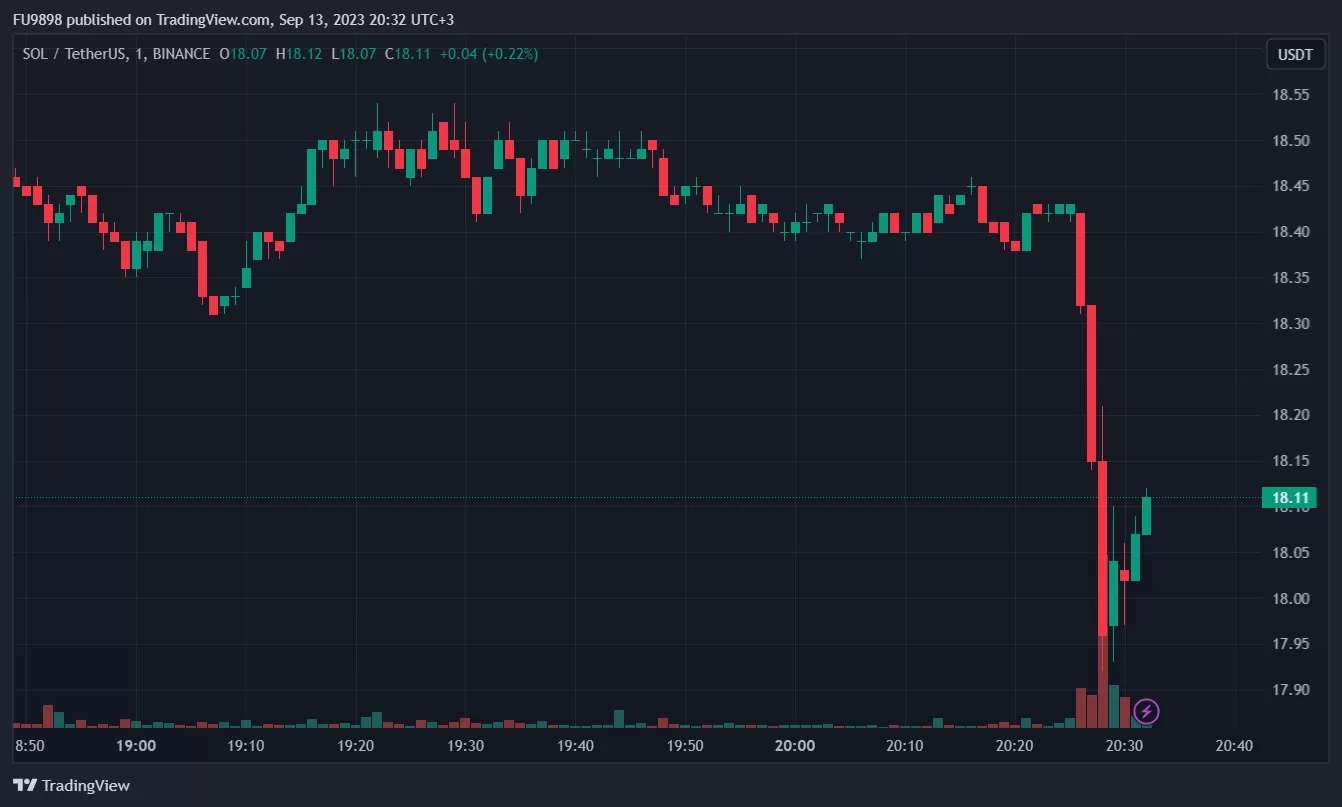1342x807 pixels.
Task: Click the TradingView logo in bottom-left corner
Action: (71, 785)
